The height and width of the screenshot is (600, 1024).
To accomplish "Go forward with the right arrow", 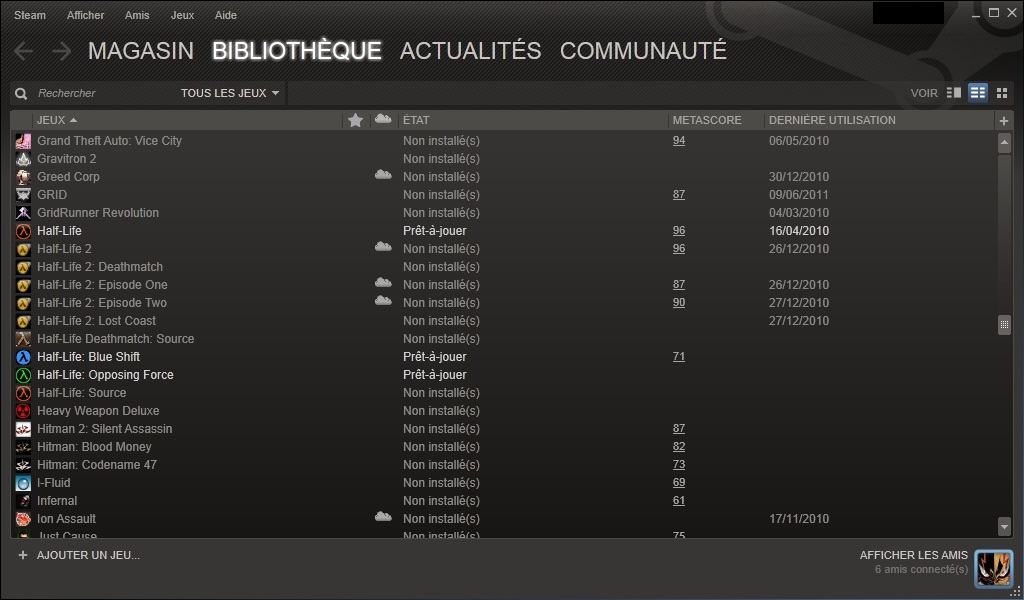I will 61,51.
